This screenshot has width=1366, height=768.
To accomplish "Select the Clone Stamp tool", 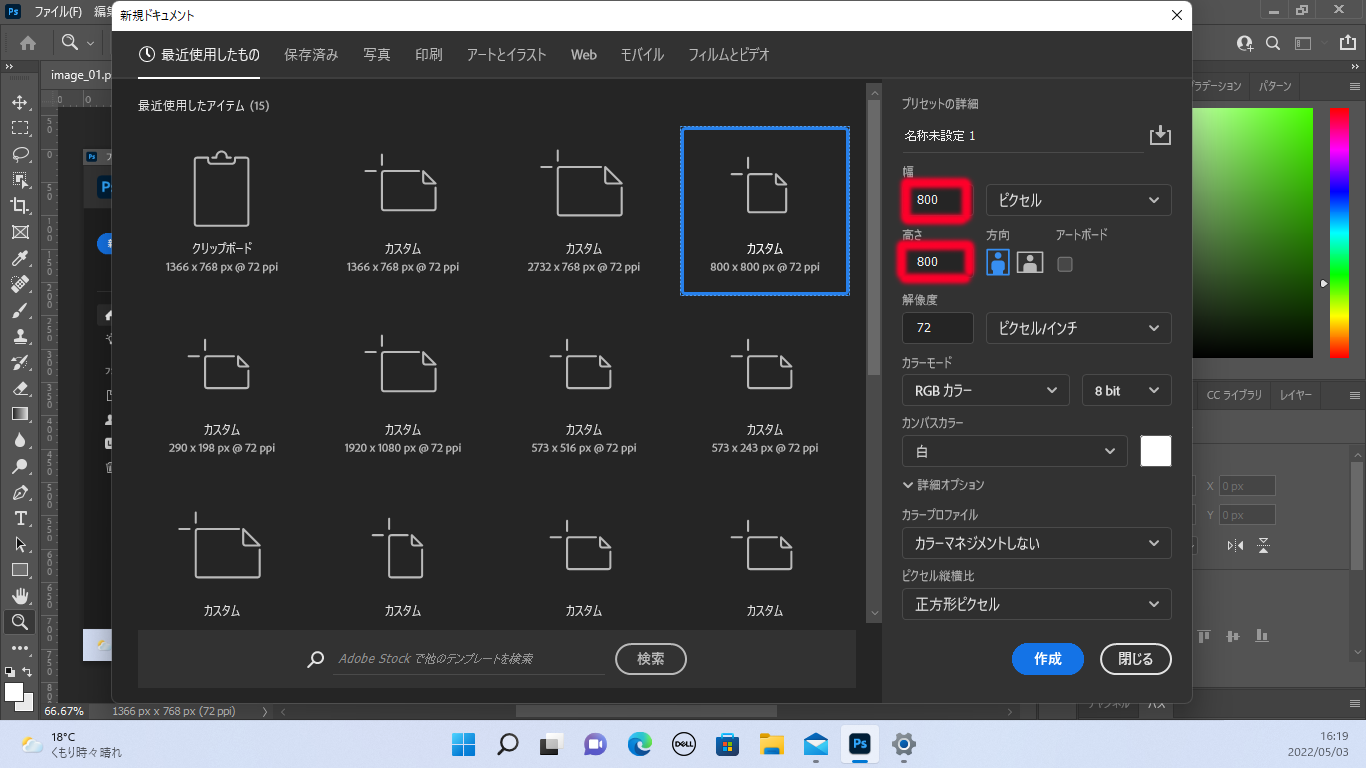I will coord(20,337).
